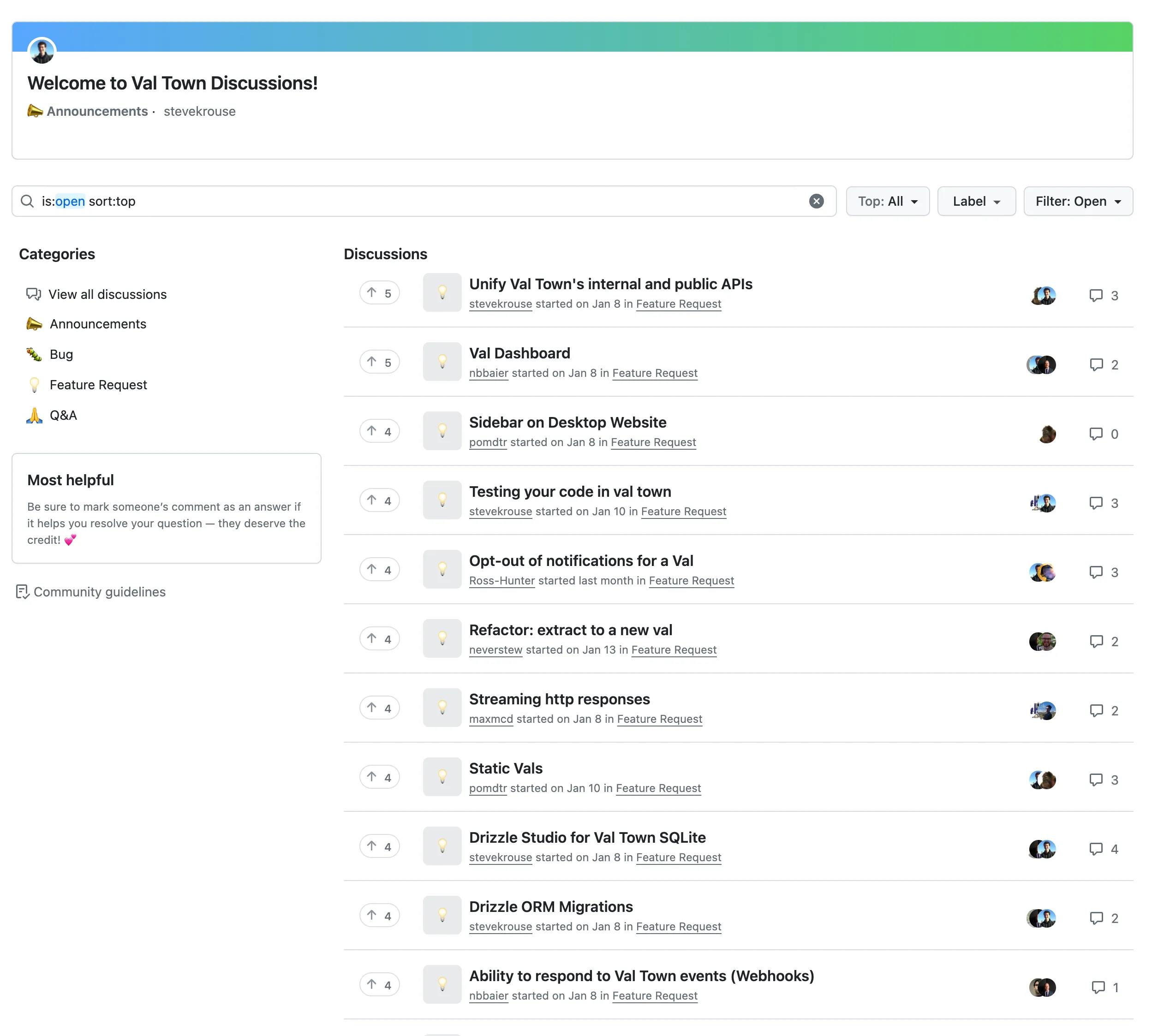Click the stevekrouse profile avatar at top
The image size is (1158, 1036).
[42, 50]
